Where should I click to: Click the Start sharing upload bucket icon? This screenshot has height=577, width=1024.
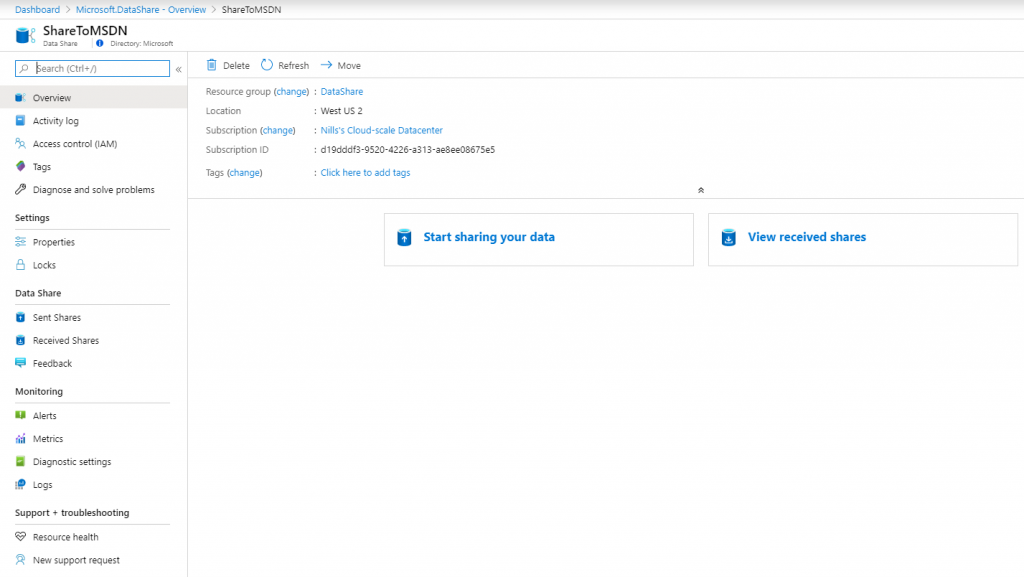[404, 238]
